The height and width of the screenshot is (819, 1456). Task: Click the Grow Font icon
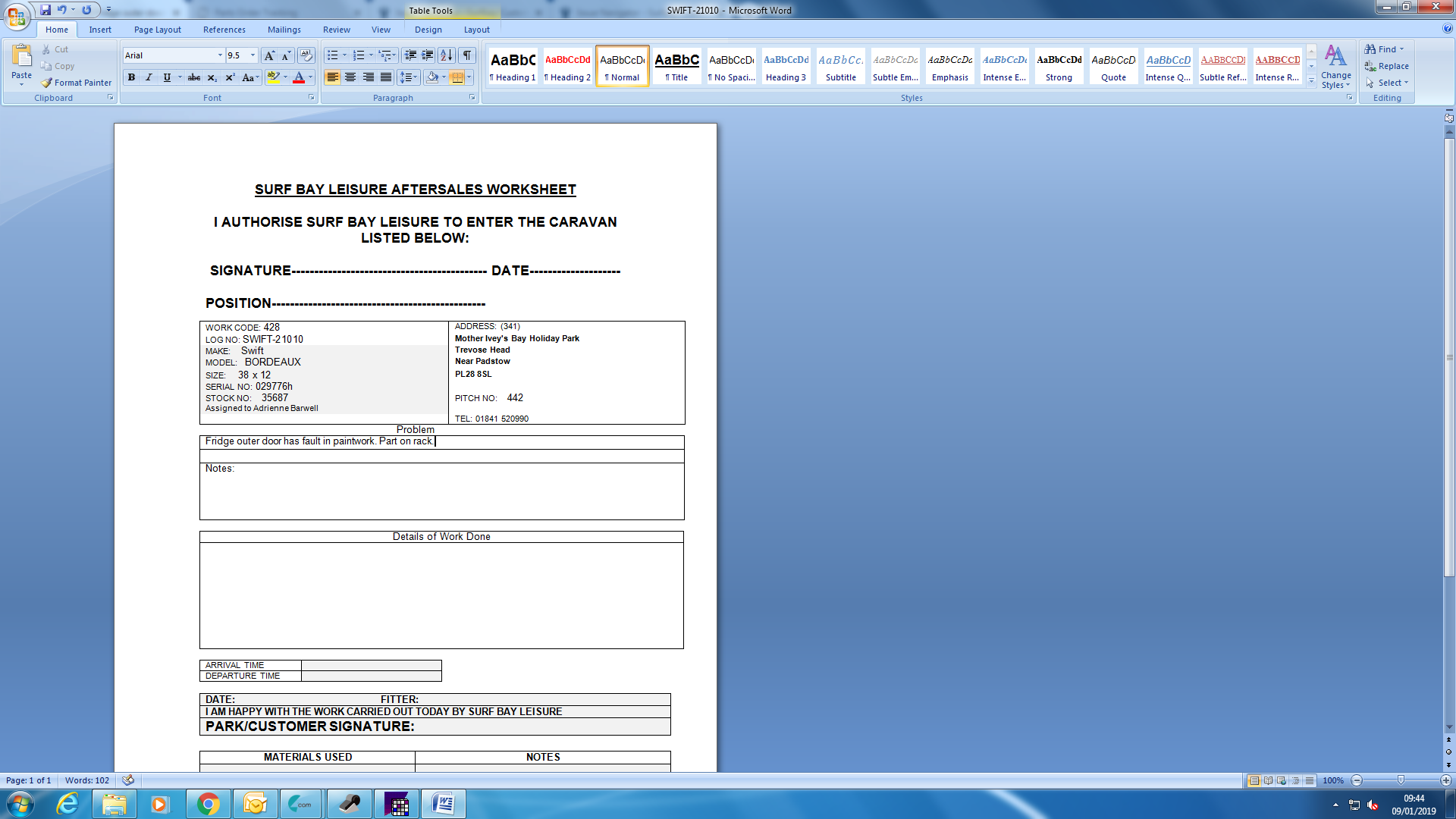(269, 55)
